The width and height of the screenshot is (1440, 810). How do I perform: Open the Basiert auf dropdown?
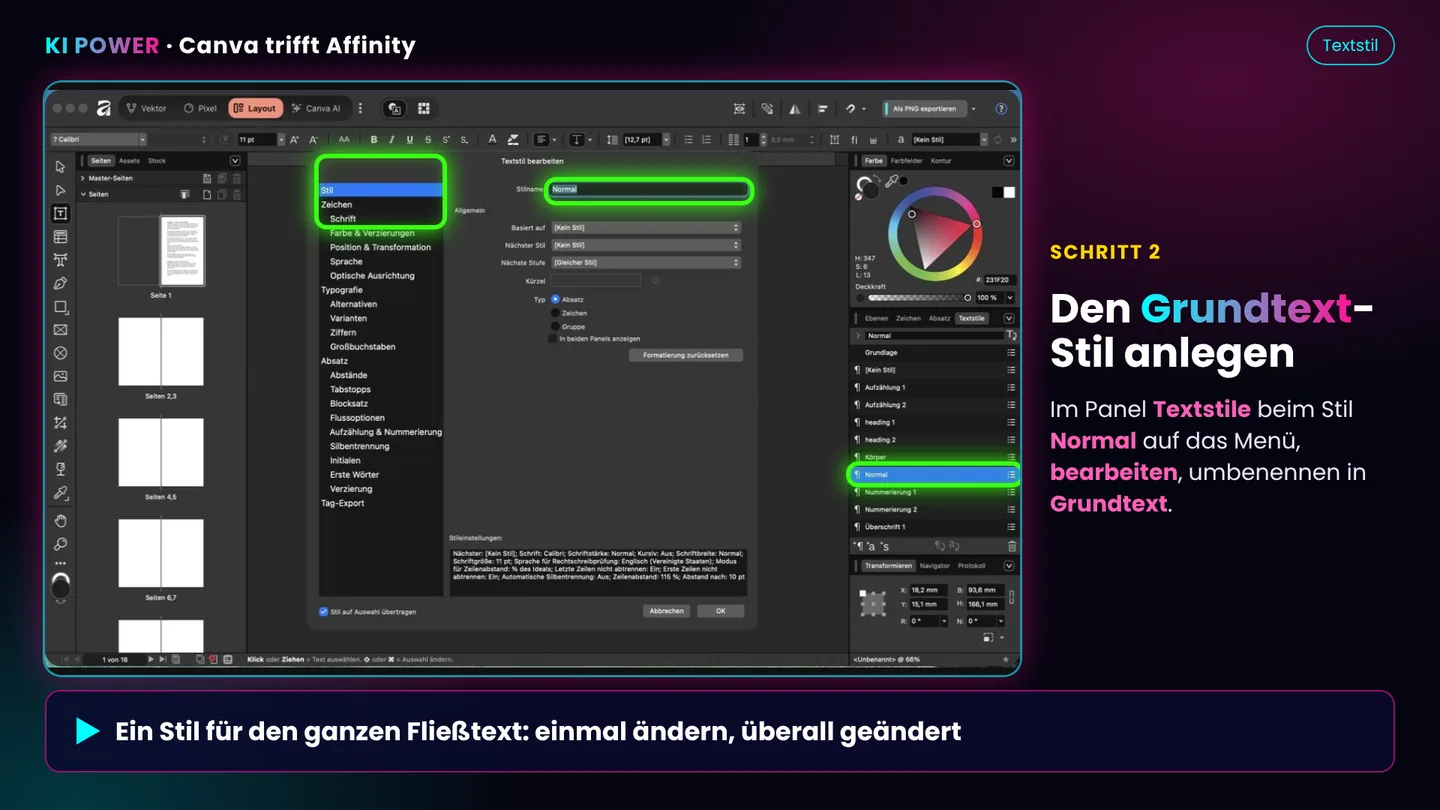coord(646,228)
